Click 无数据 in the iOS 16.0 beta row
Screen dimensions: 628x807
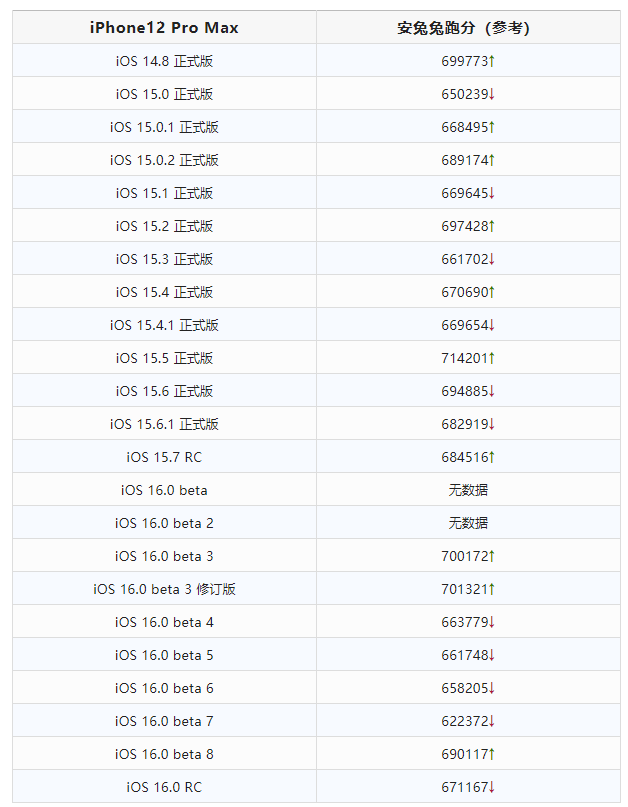pos(468,490)
